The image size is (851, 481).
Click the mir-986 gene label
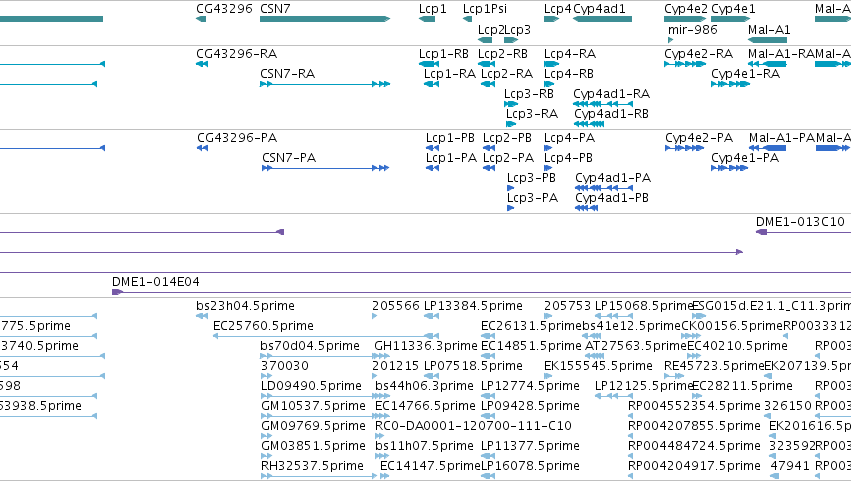pyautogui.click(x=693, y=30)
